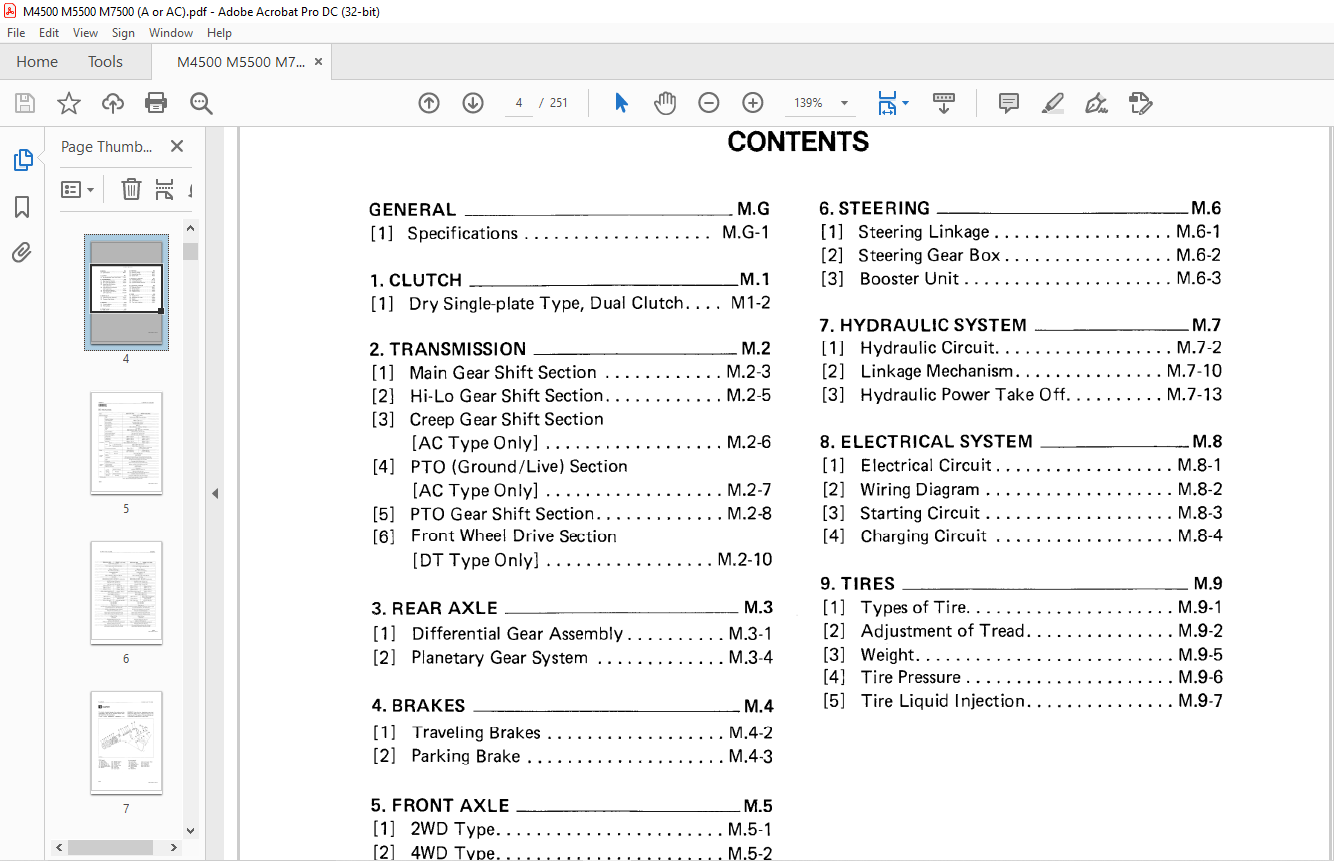Open the Sign document tool
Image resolution: width=1334 pixels, height=861 pixels.
(1097, 103)
